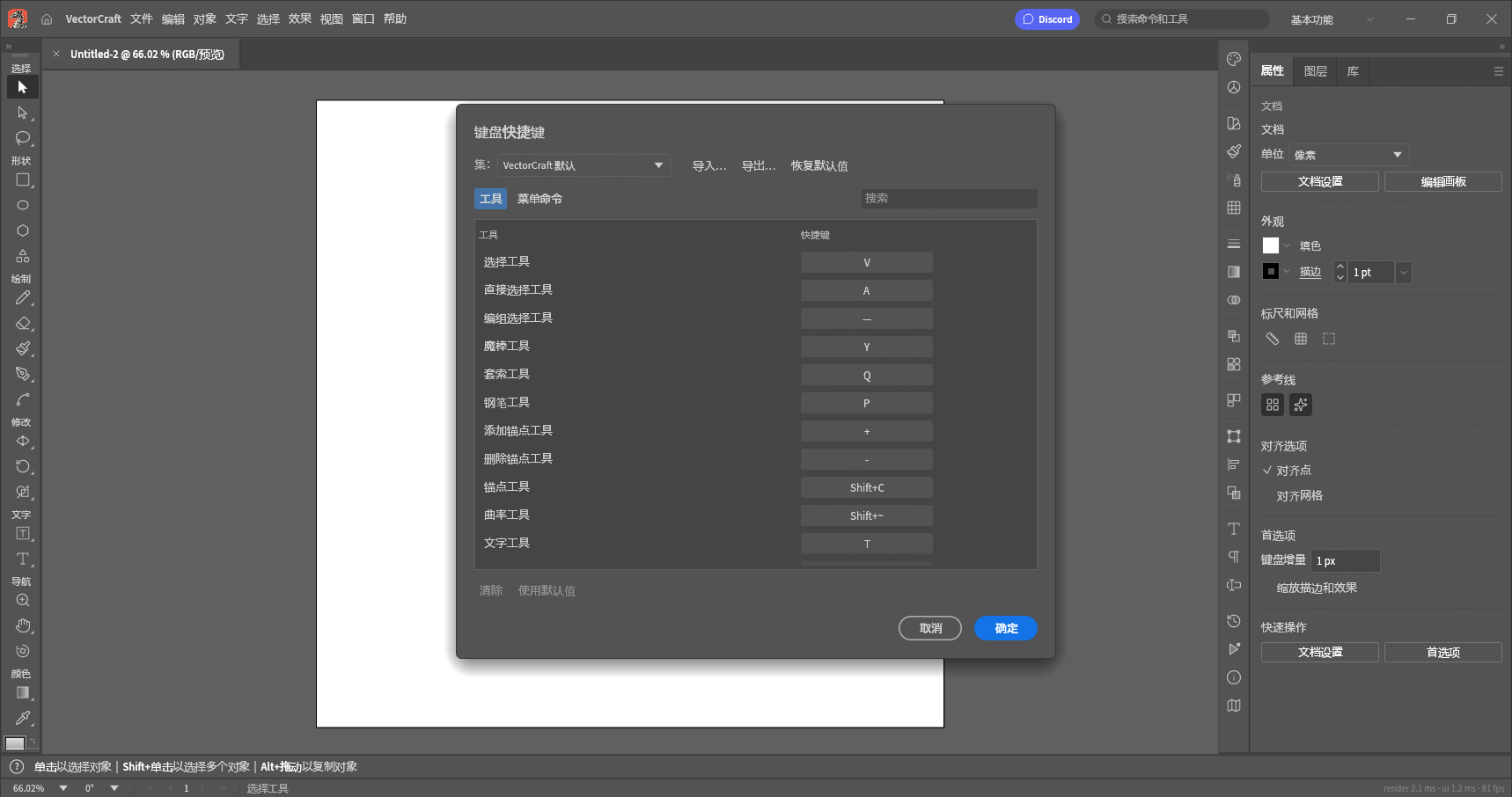This screenshot has width=1512, height=797.
Task: Select the Rotate tool
Action: 22,466
